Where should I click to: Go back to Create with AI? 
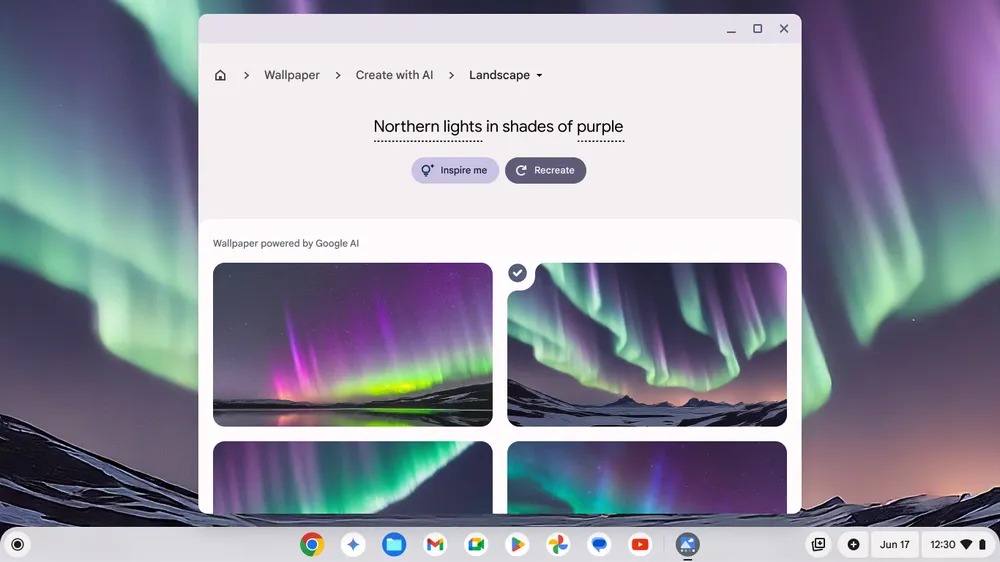(394, 75)
